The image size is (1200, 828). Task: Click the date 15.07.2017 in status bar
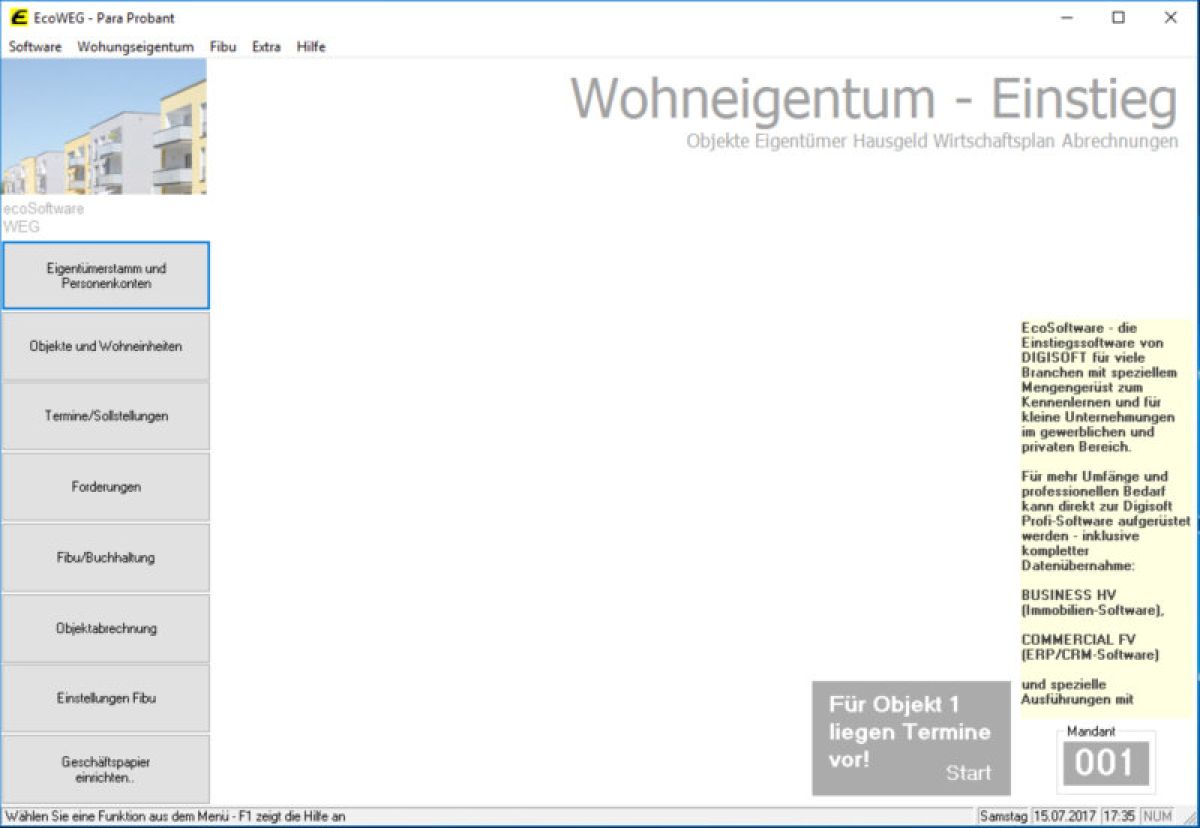(x=1066, y=816)
